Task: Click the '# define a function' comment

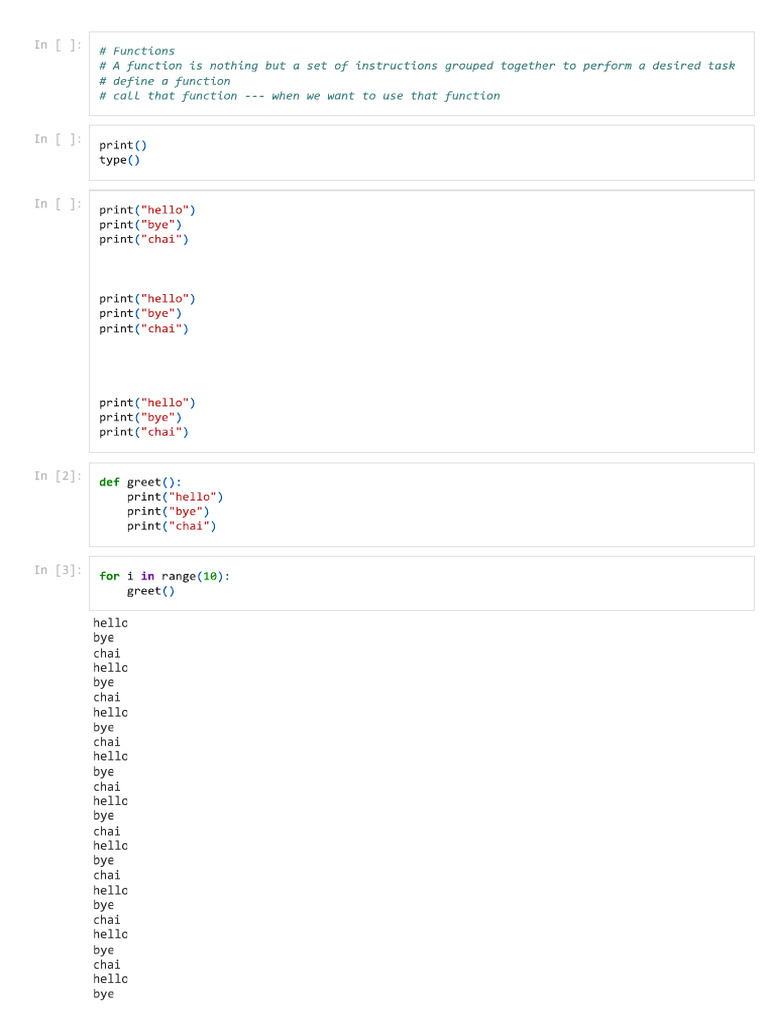Action: coord(165,81)
